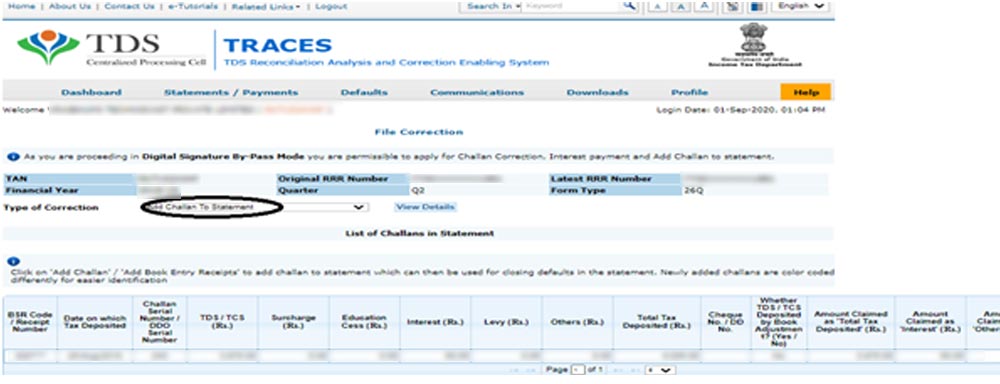Click the Others (Rs.) column header
Screen dimensions: 1000x384
[x=577, y=322]
